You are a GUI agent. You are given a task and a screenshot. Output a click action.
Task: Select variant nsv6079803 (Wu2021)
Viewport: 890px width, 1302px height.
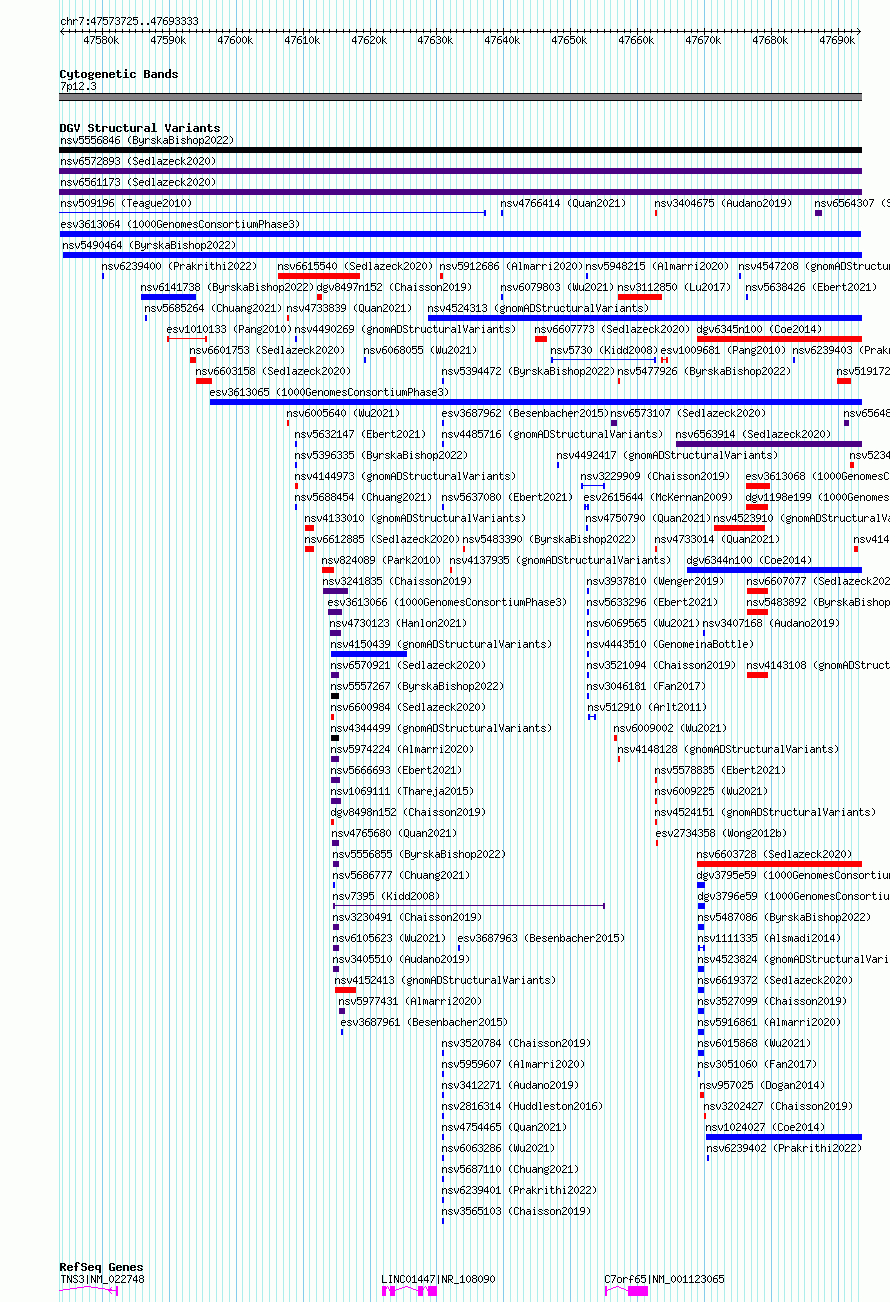tap(557, 287)
